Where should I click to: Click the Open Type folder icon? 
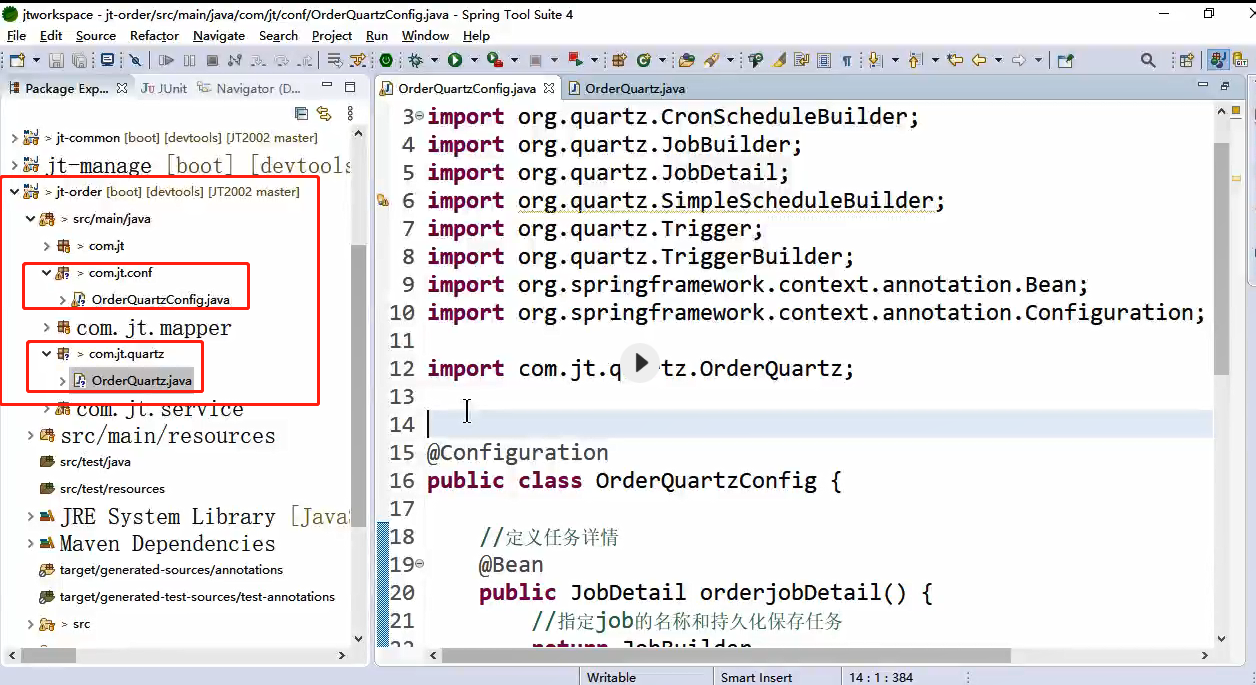point(687,60)
